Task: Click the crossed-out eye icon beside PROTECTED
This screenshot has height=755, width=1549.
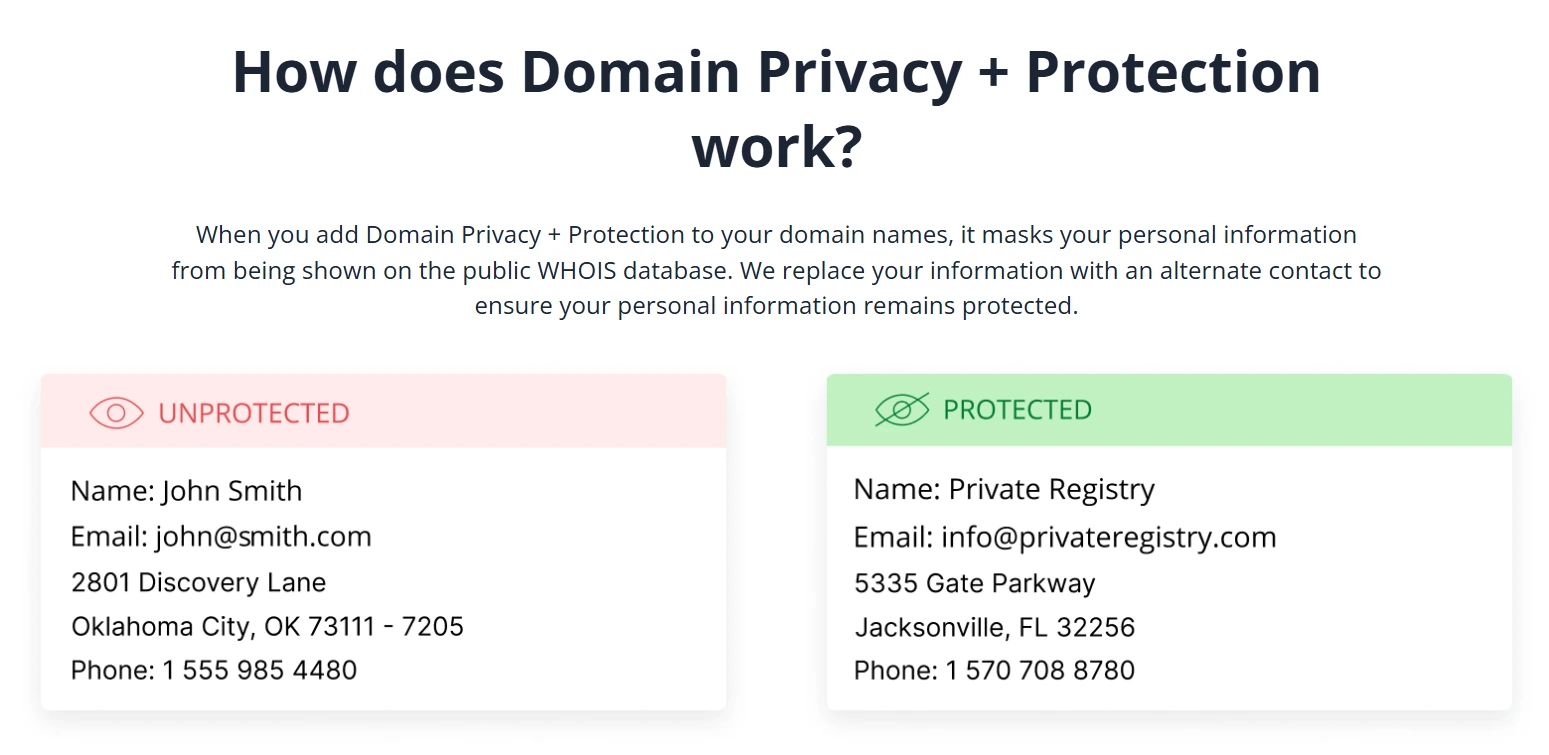Action: tap(902, 409)
